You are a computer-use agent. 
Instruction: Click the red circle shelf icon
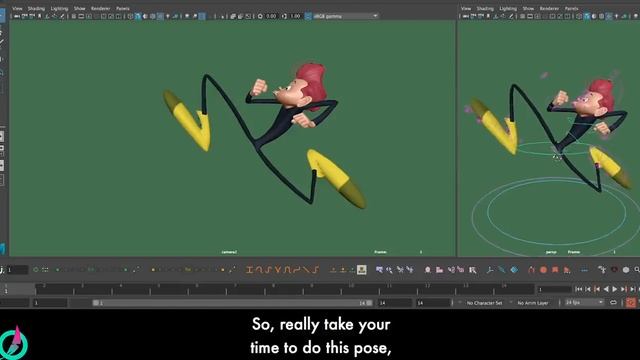point(543,270)
